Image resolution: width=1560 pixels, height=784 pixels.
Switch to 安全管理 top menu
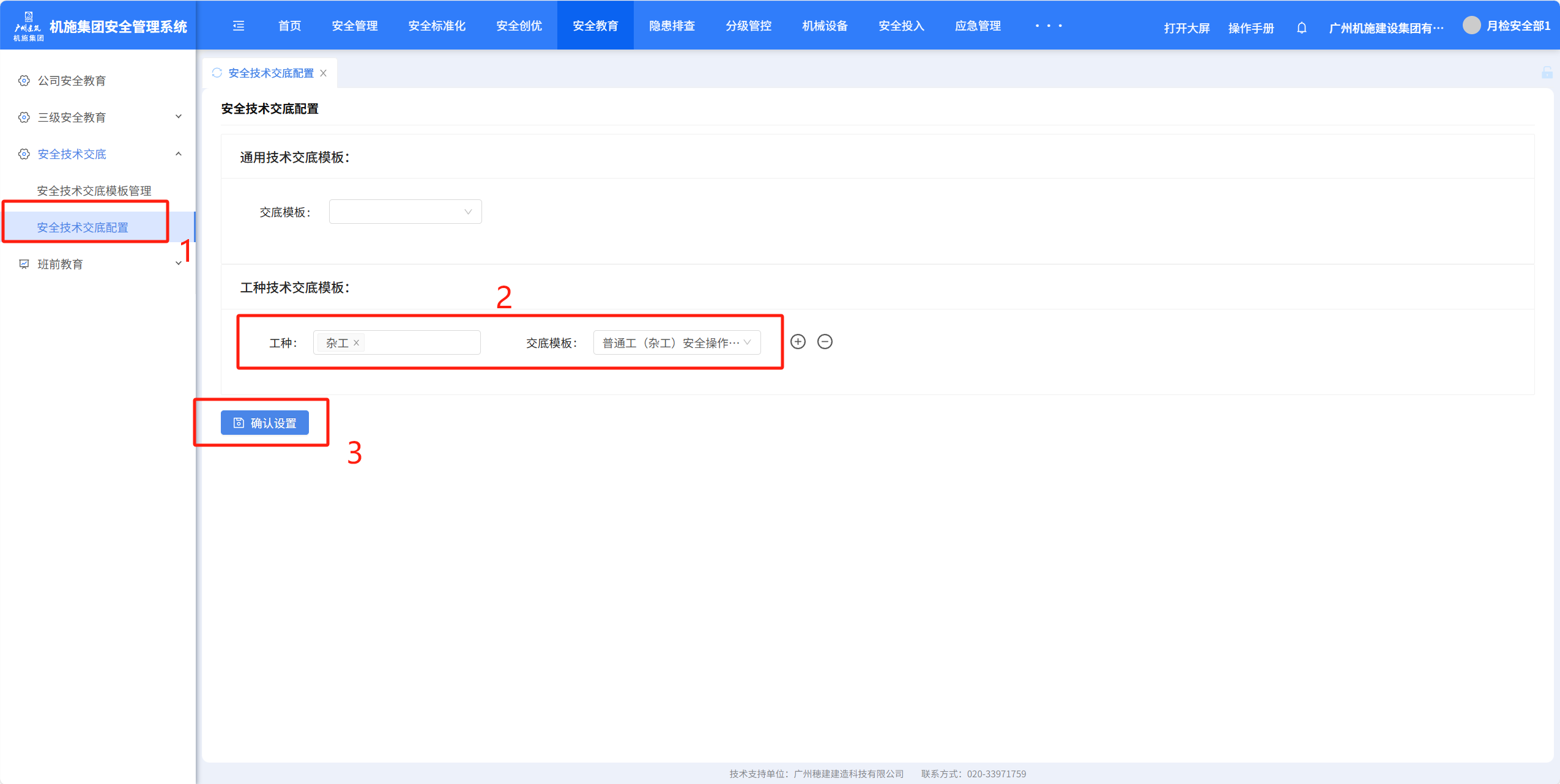[354, 26]
